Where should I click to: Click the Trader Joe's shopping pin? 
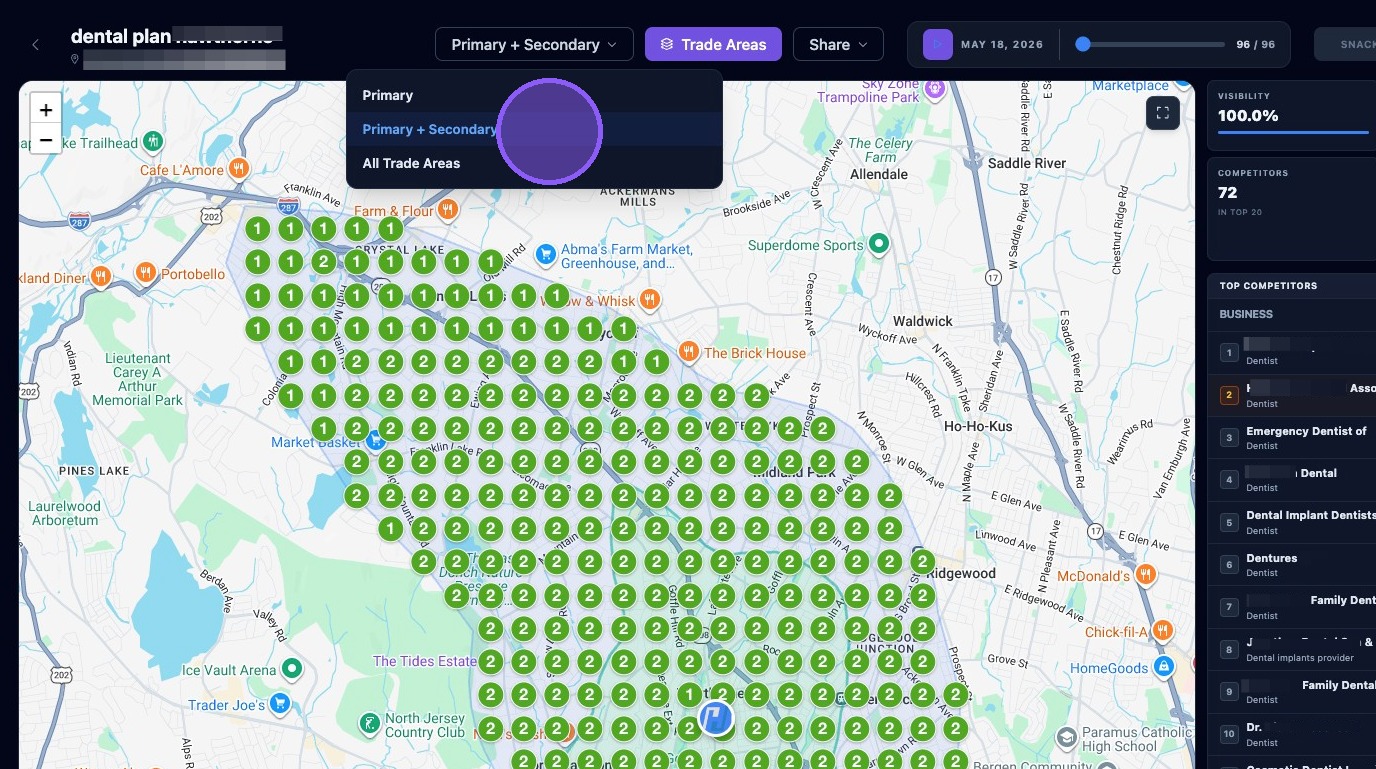coord(280,704)
